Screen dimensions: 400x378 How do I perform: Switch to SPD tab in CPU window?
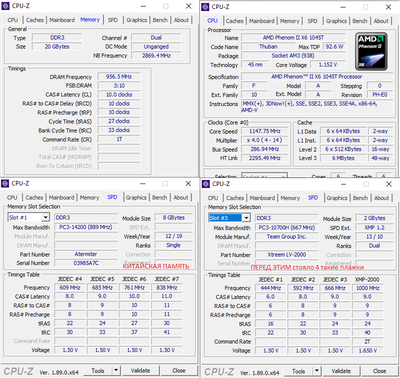[x=312, y=21]
